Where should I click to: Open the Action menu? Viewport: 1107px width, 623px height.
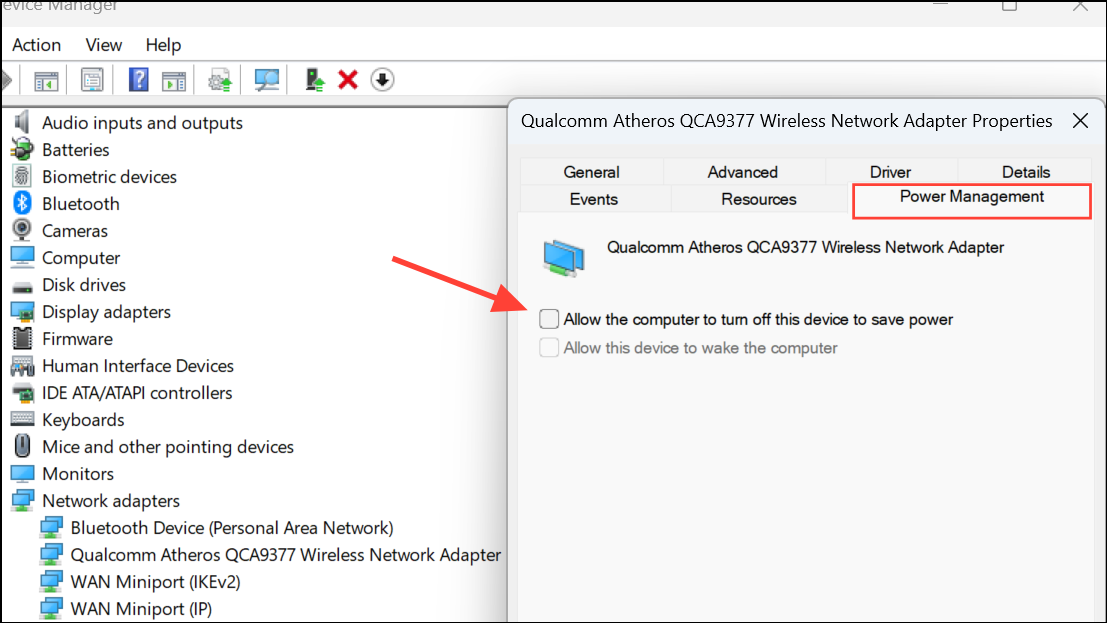[36, 45]
